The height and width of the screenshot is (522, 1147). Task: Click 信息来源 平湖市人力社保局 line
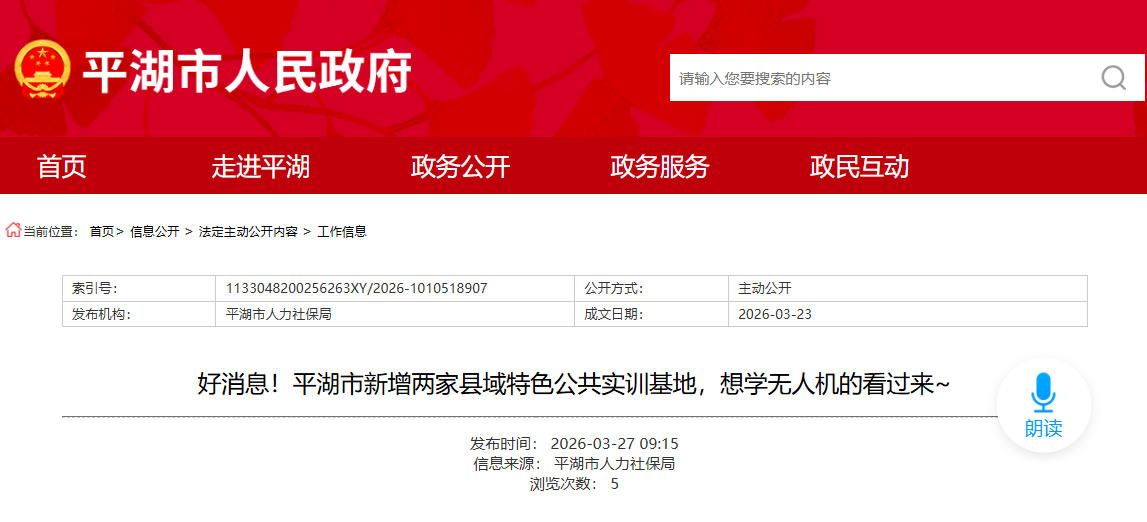(x=574, y=464)
